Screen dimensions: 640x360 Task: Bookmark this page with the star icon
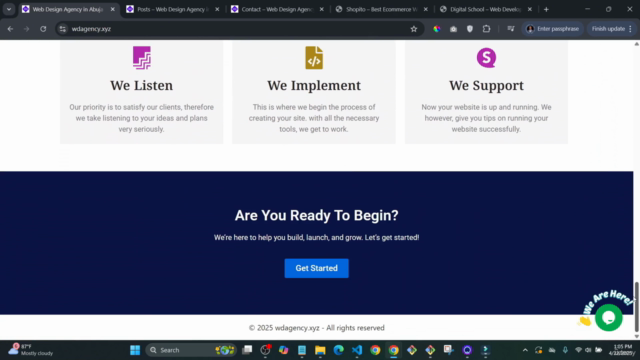[414, 29]
